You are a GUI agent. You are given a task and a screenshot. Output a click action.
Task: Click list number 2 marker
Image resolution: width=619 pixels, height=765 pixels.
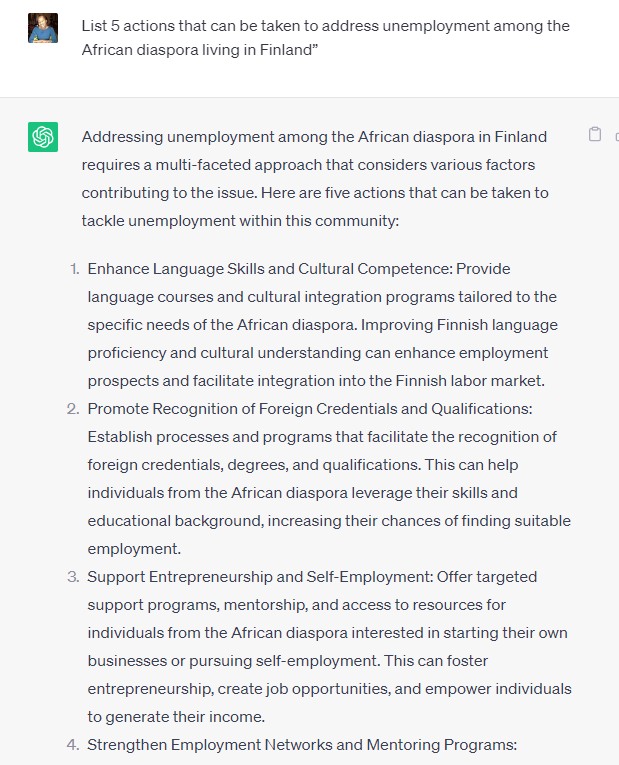click(x=73, y=409)
